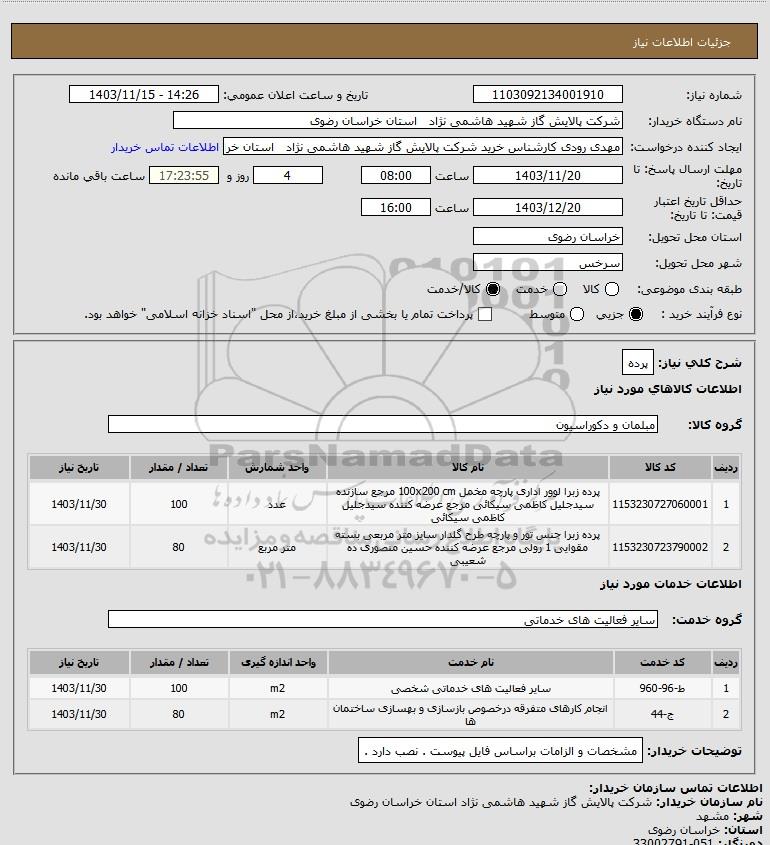
Task: Click the نام کالا column header
Action: [x=468, y=467]
